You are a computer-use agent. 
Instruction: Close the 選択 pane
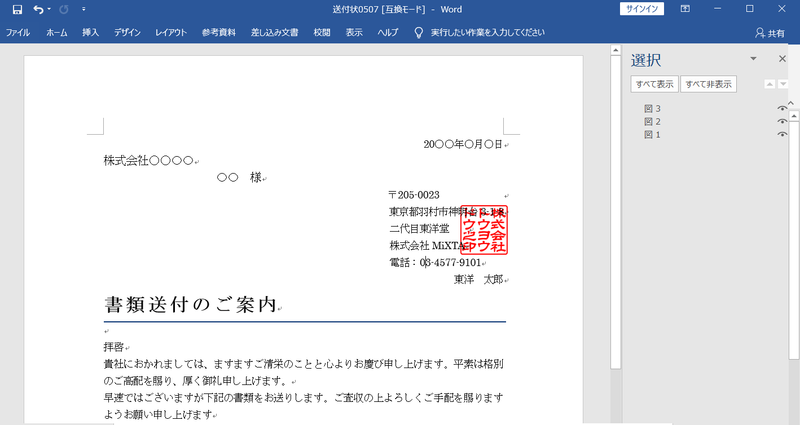point(782,59)
